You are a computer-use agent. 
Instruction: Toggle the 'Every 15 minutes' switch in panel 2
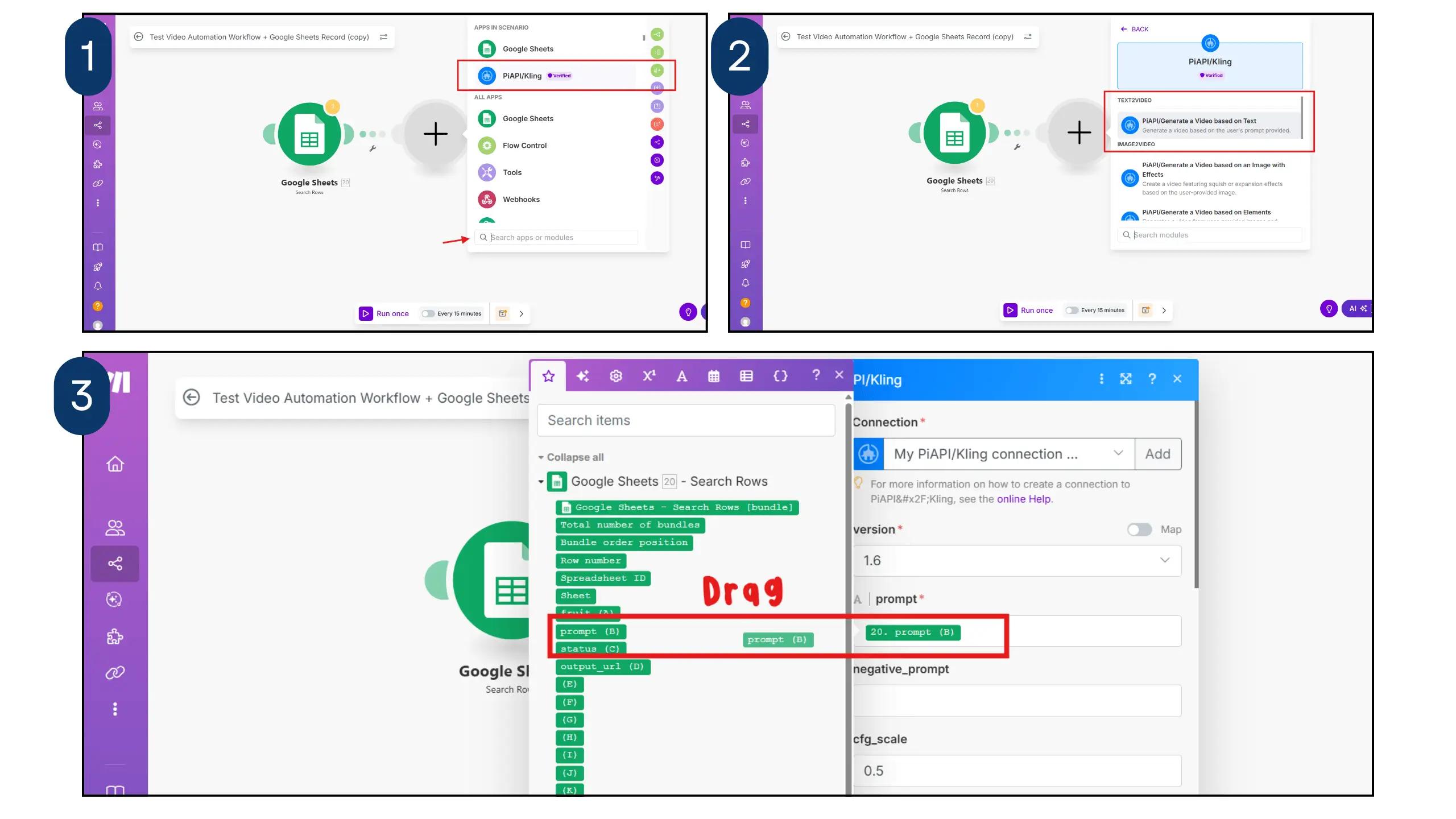[x=1072, y=311]
